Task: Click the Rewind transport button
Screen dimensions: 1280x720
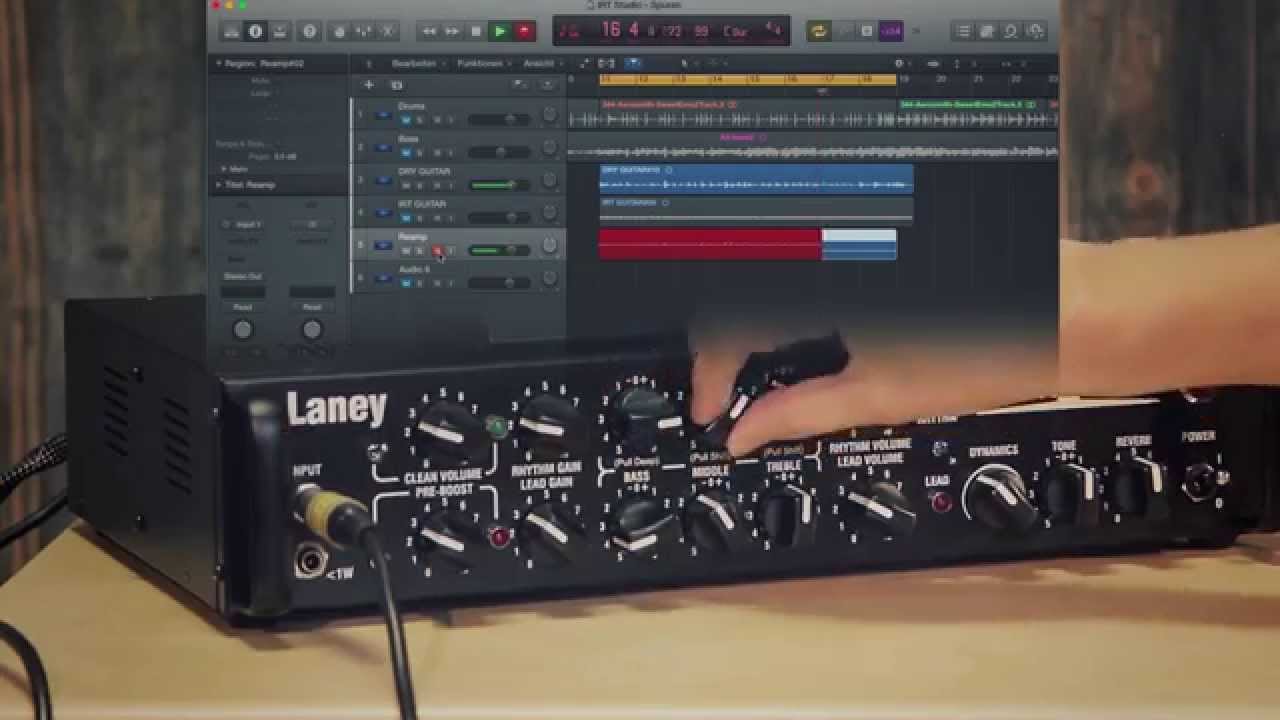Action: (x=429, y=32)
